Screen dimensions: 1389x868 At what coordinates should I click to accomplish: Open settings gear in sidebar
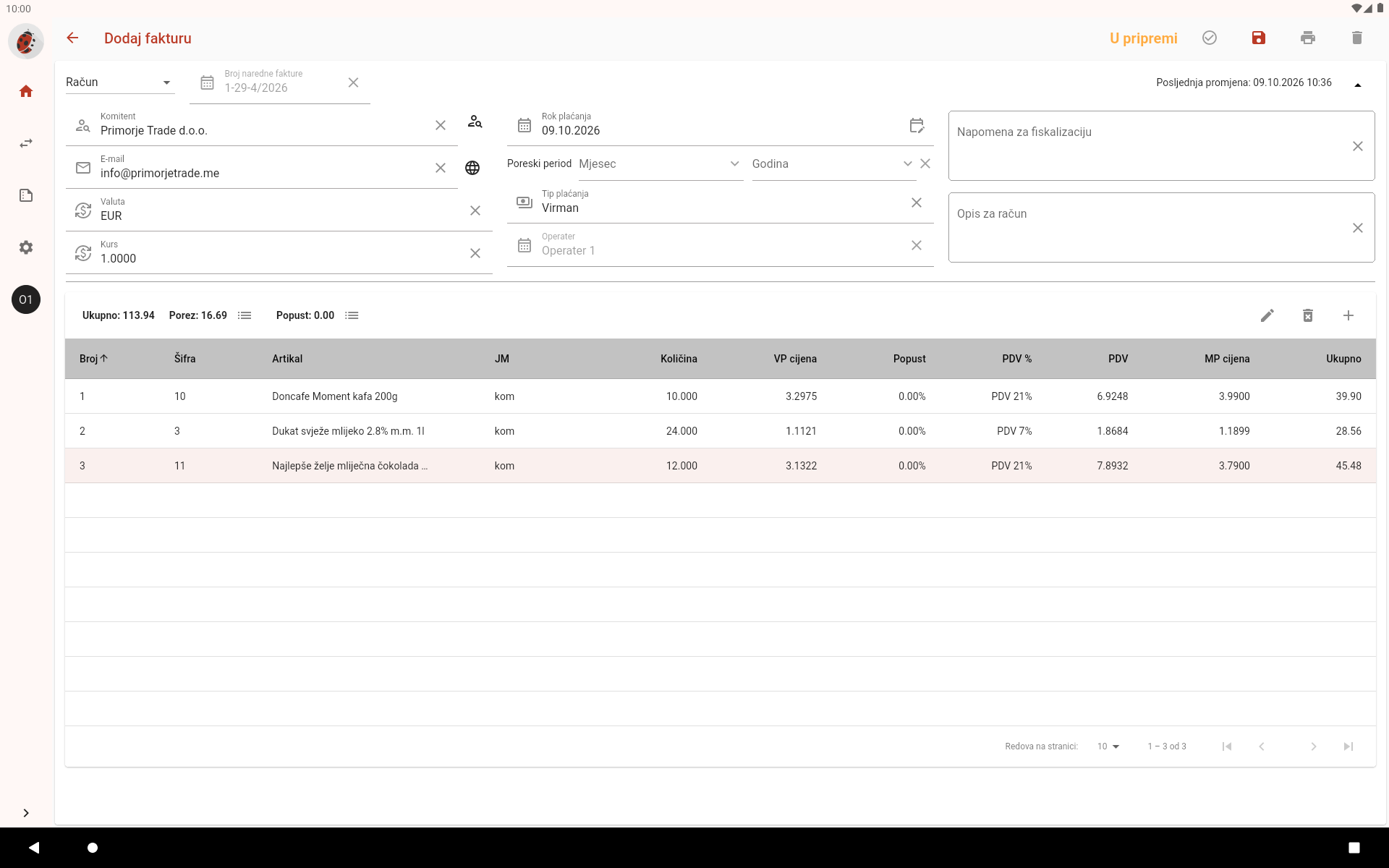point(26,247)
